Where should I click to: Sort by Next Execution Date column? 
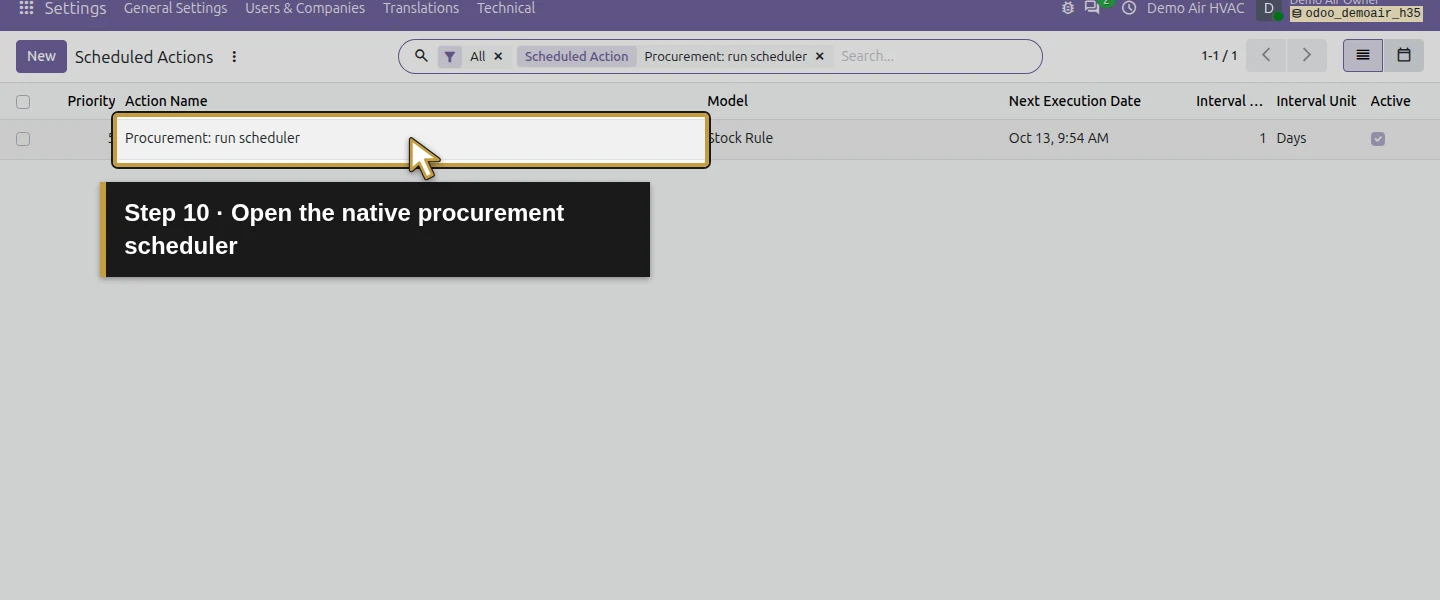(1074, 101)
